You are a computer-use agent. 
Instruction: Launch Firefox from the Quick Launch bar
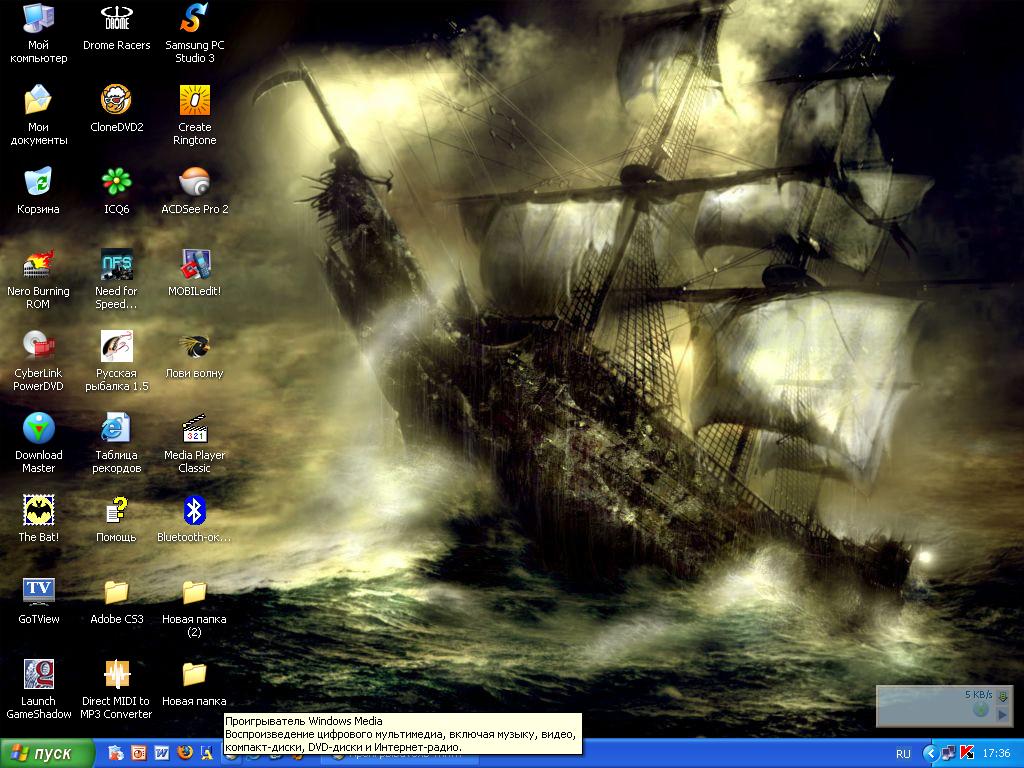click(x=185, y=753)
